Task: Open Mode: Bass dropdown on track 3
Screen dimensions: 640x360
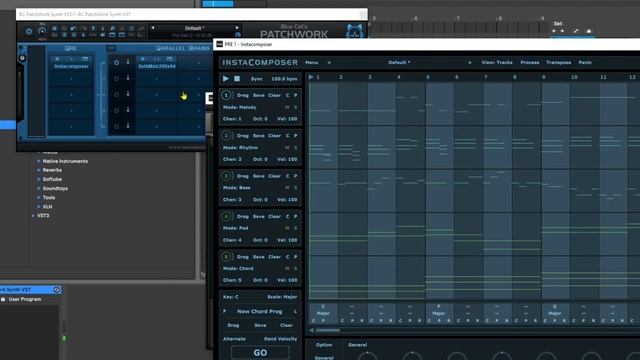Action: coord(237,188)
